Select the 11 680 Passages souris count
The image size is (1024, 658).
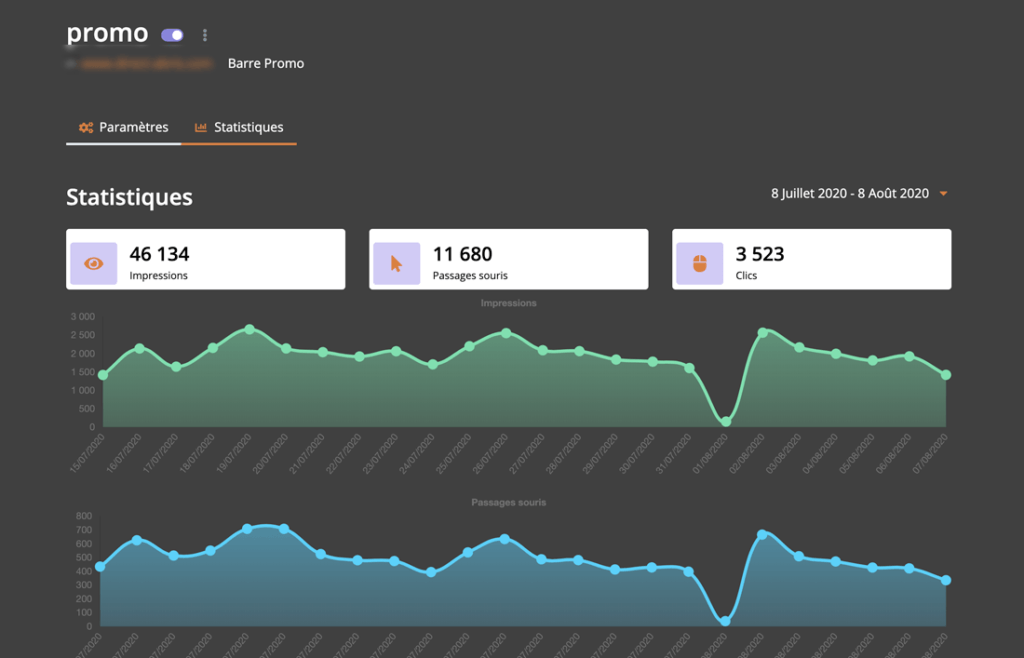(462, 254)
